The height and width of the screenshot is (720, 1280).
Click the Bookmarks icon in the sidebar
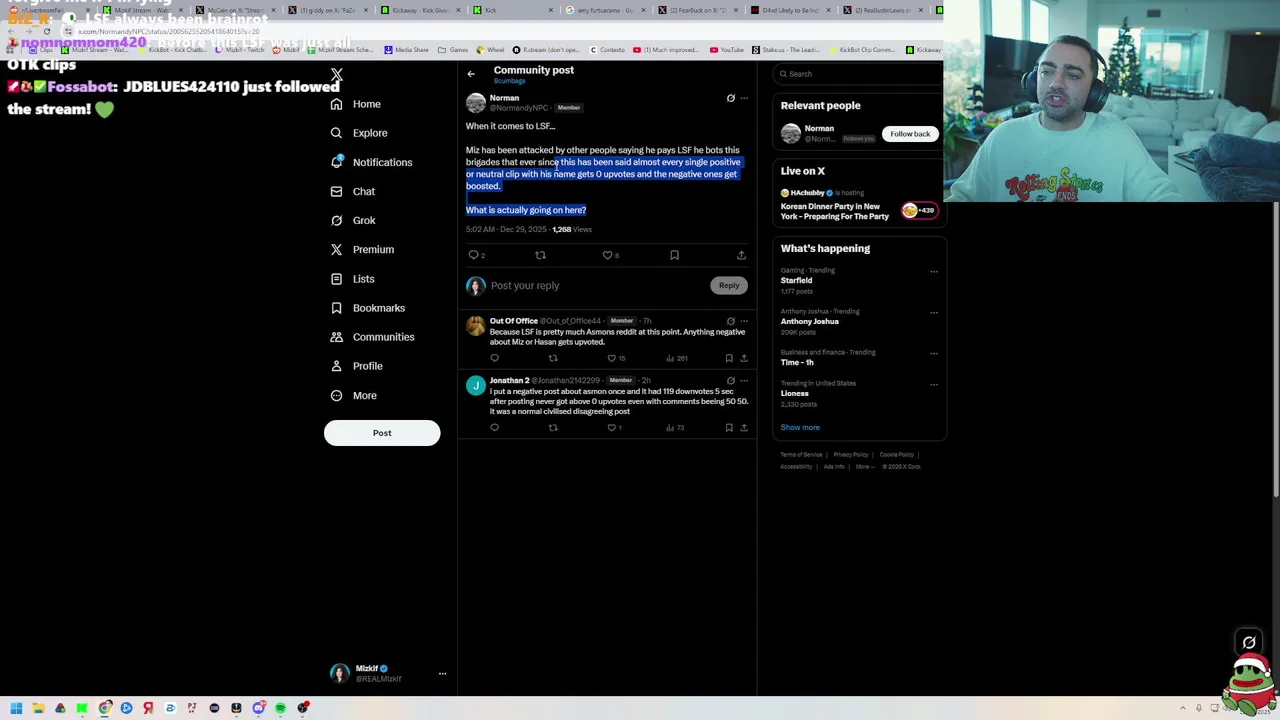point(336,308)
